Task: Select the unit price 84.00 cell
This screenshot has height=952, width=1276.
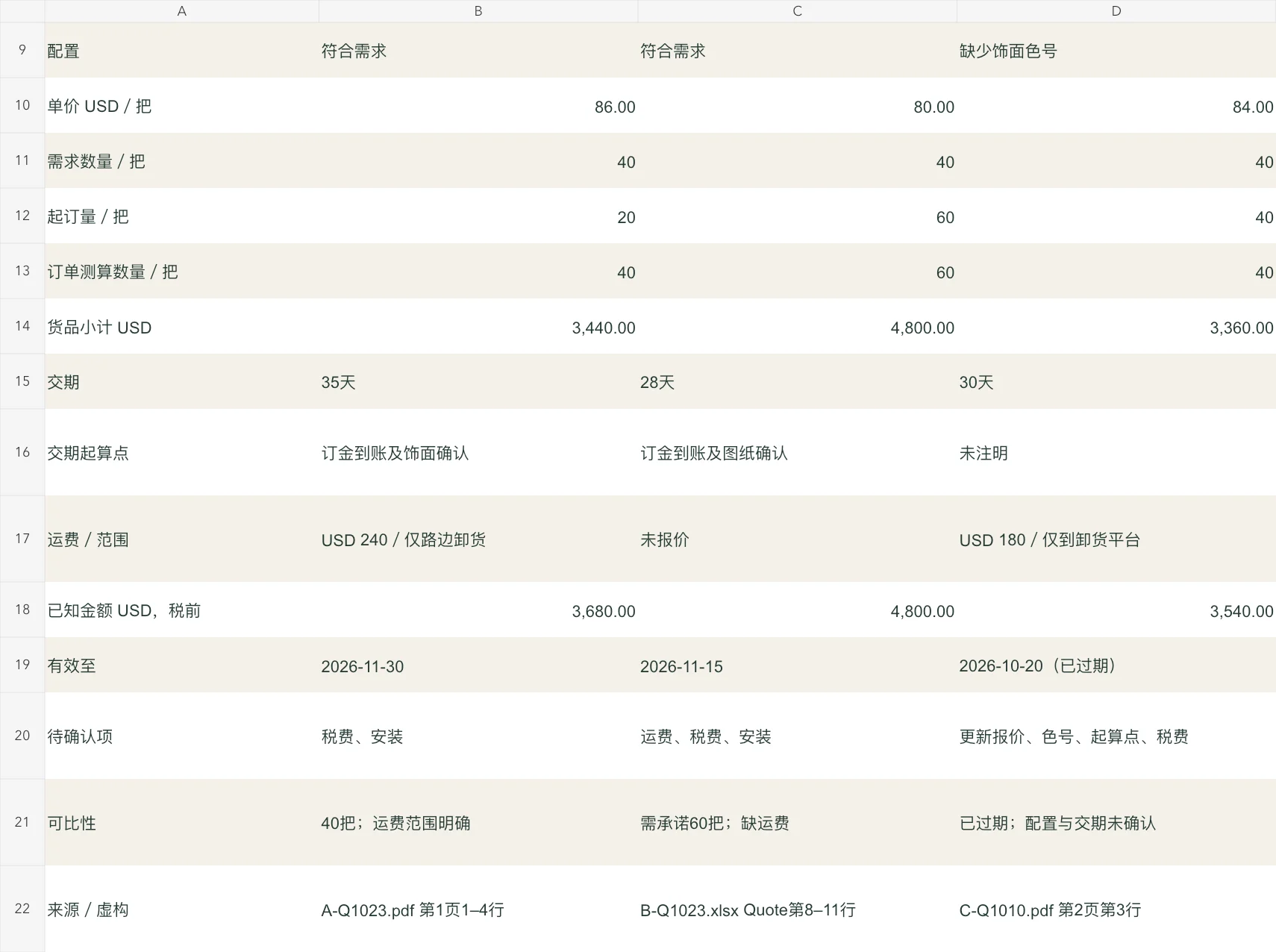Action: click(1116, 106)
